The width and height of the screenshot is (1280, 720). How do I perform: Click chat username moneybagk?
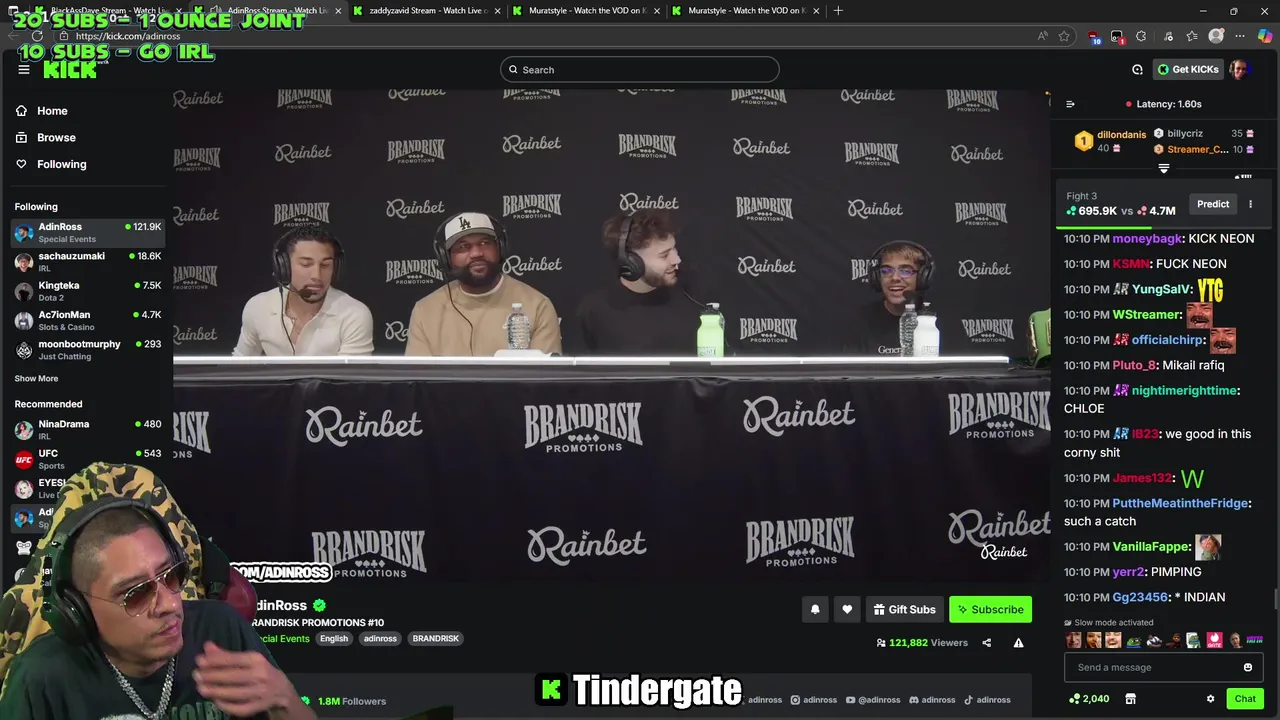[x=1147, y=239]
